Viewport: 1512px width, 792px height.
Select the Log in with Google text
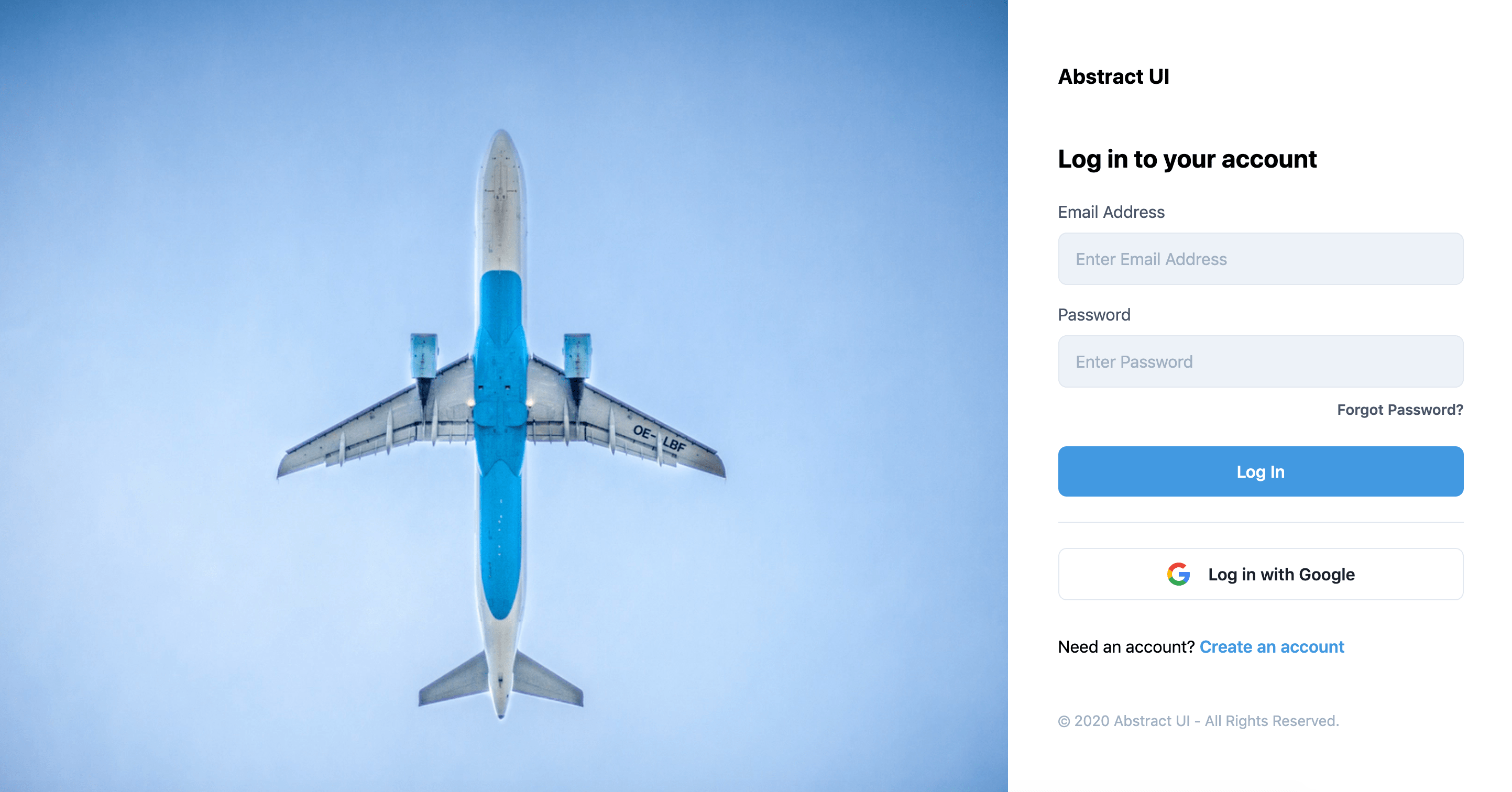click(1281, 574)
